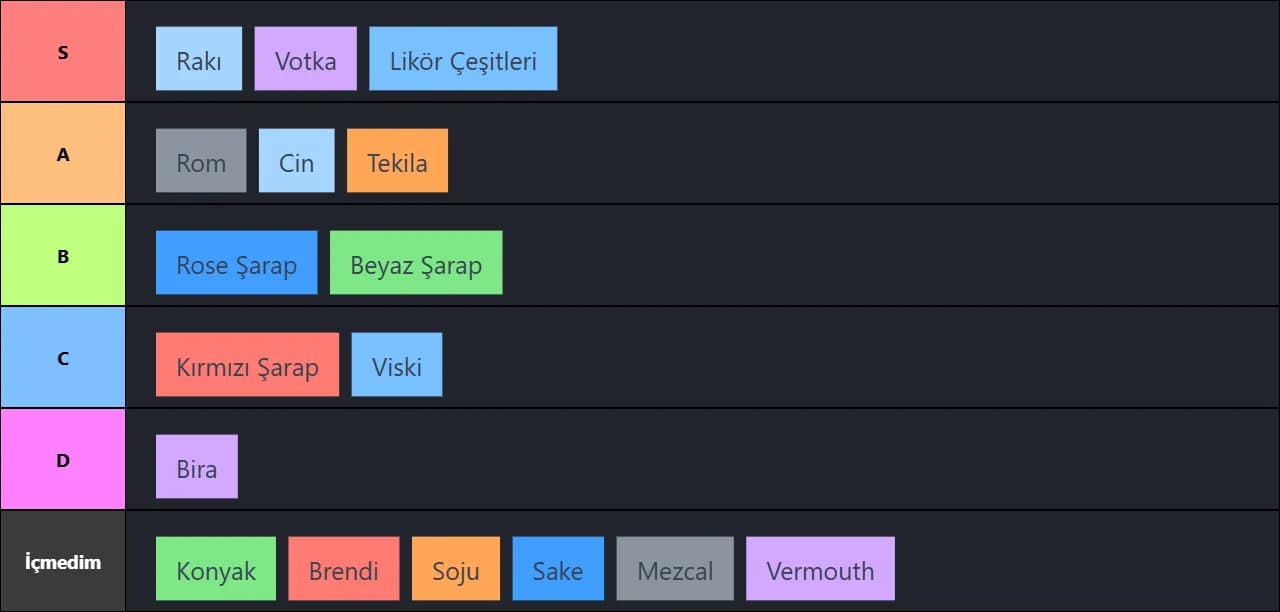Select the gray Rom tile

(201, 161)
